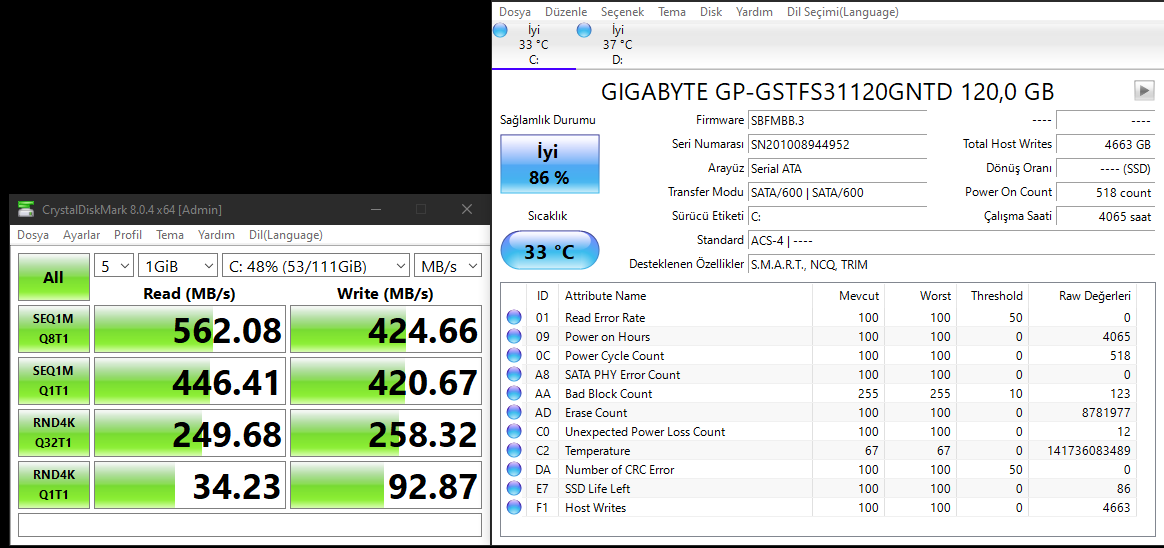This screenshot has width=1164, height=548.
Task: Start the RND4K Q32T1 test
Action: click(x=53, y=432)
